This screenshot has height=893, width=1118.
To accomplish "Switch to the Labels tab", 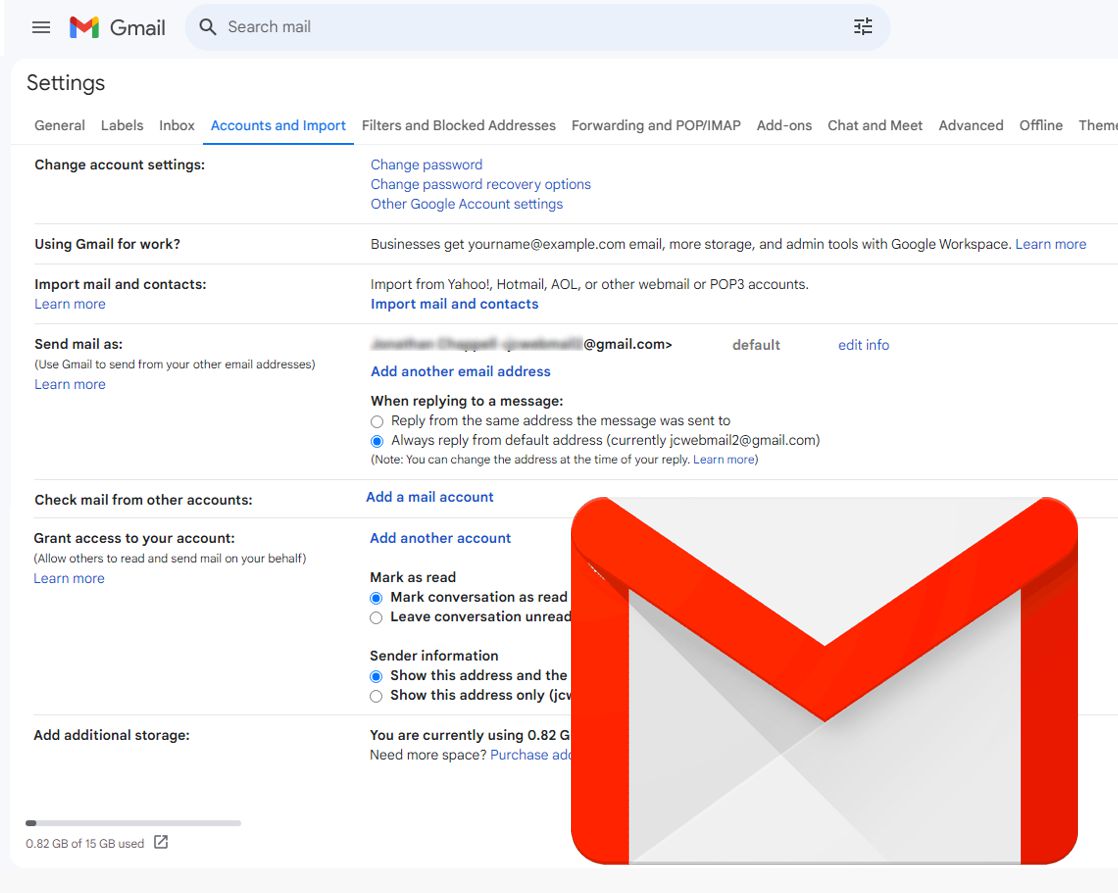I will [x=121, y=125].
